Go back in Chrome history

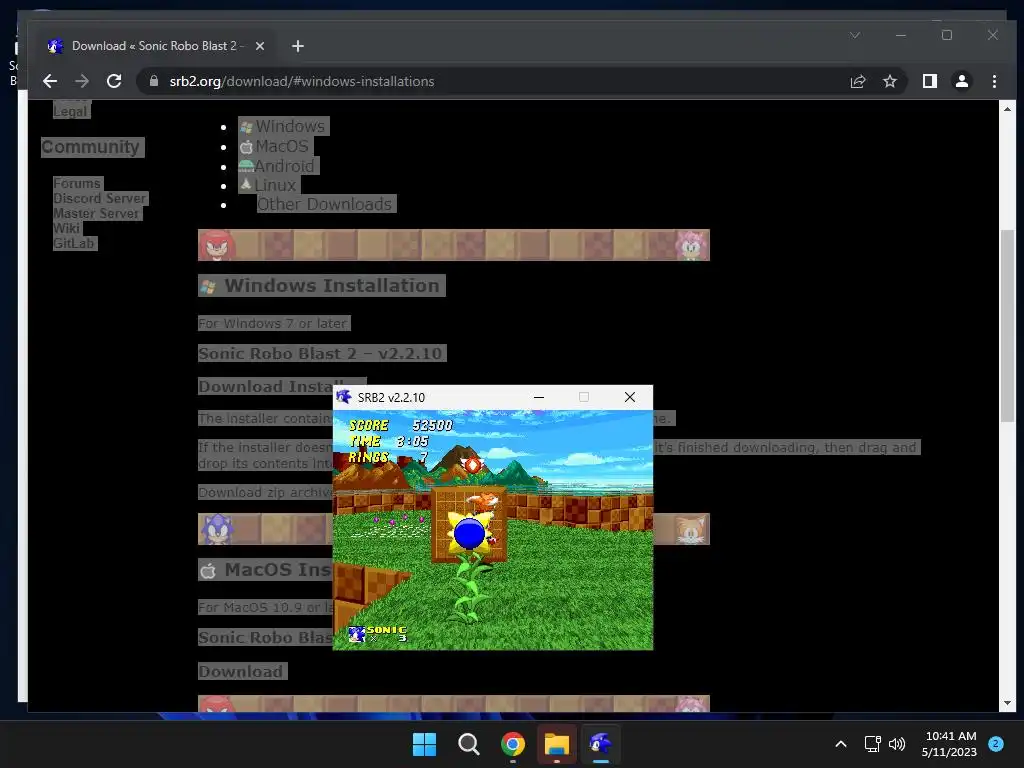[x=50, y=81]
